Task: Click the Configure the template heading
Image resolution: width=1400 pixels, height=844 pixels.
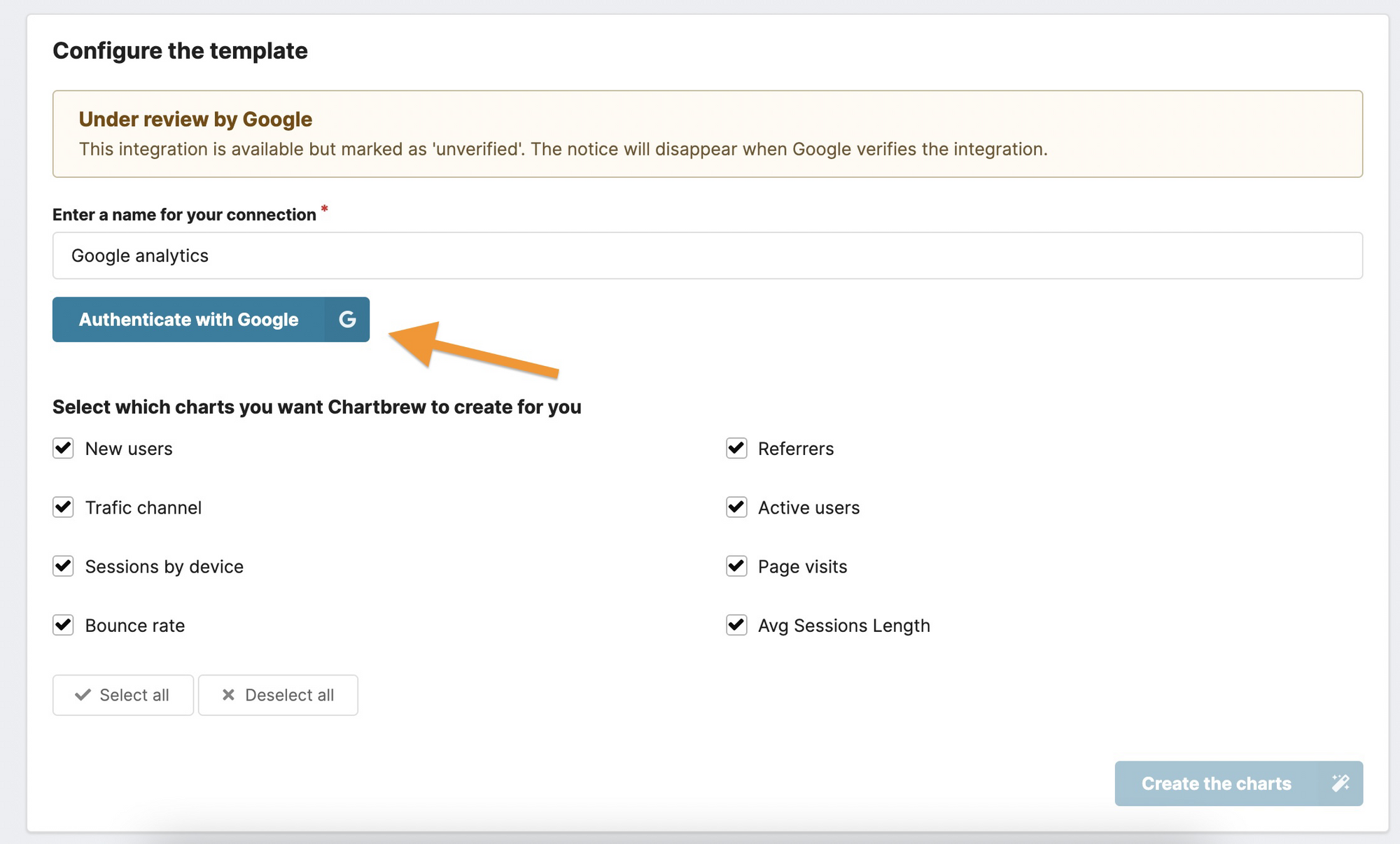Action: (x=180, y=50)
